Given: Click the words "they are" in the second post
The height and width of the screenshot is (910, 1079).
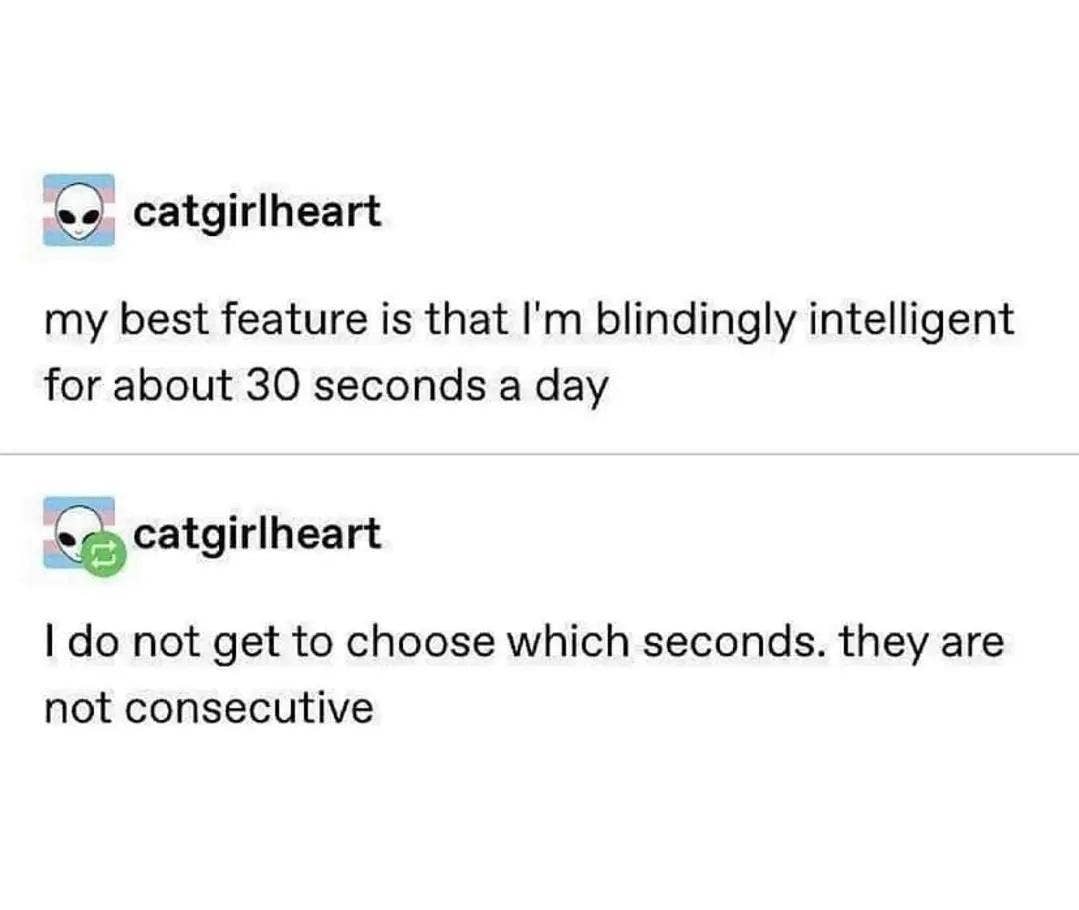Looking at the screenshot, I should point(919,643).
